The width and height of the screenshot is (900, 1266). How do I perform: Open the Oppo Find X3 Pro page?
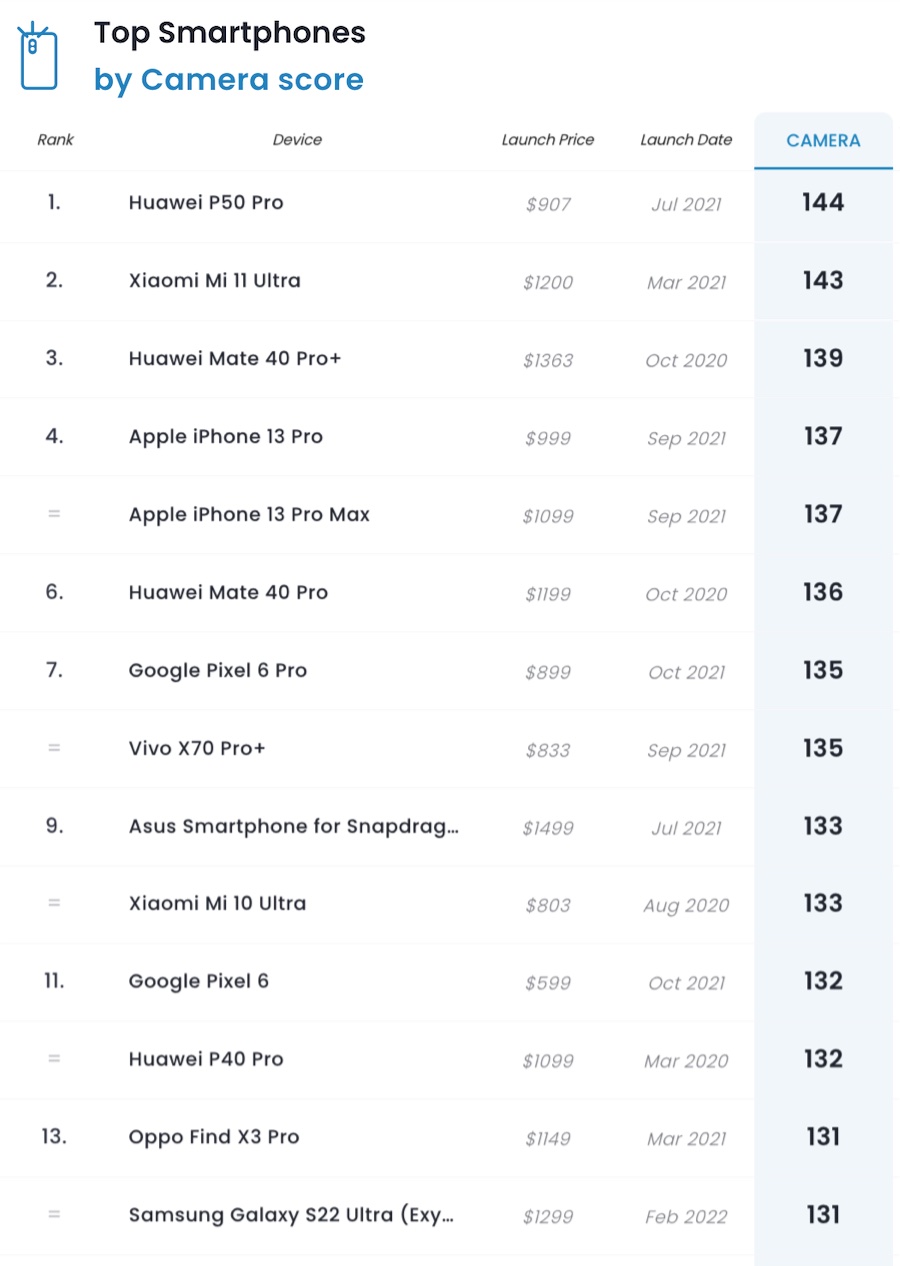[x=213, y=1138]
